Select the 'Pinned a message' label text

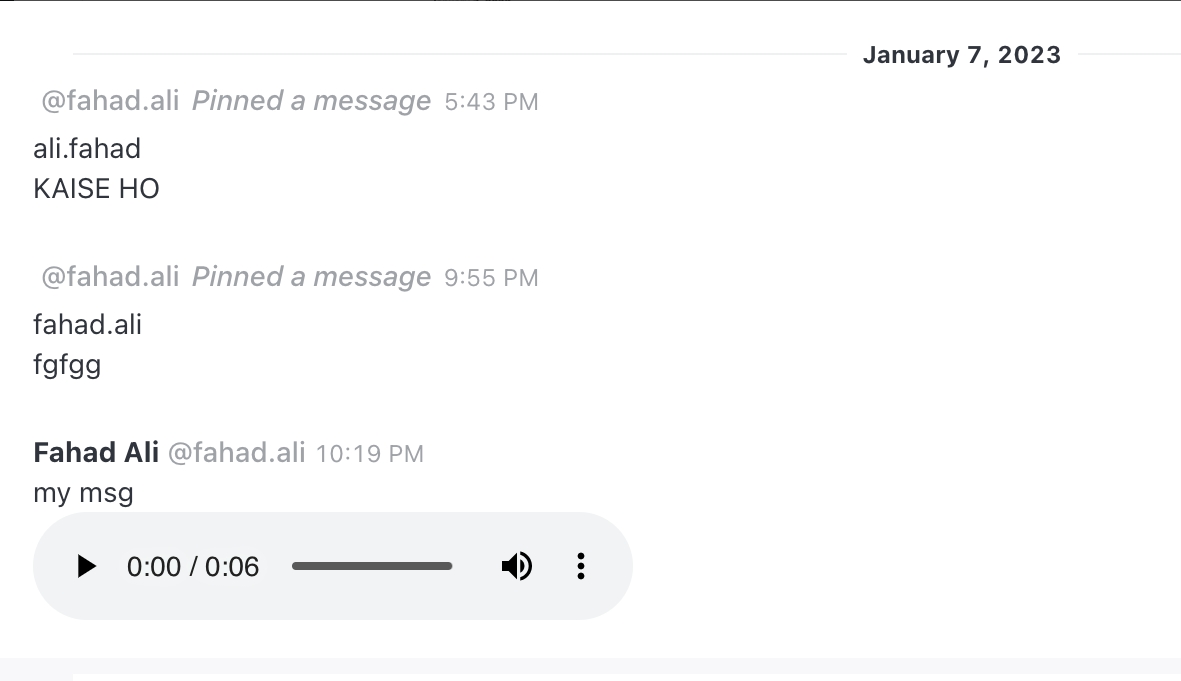tap(311, 101)
